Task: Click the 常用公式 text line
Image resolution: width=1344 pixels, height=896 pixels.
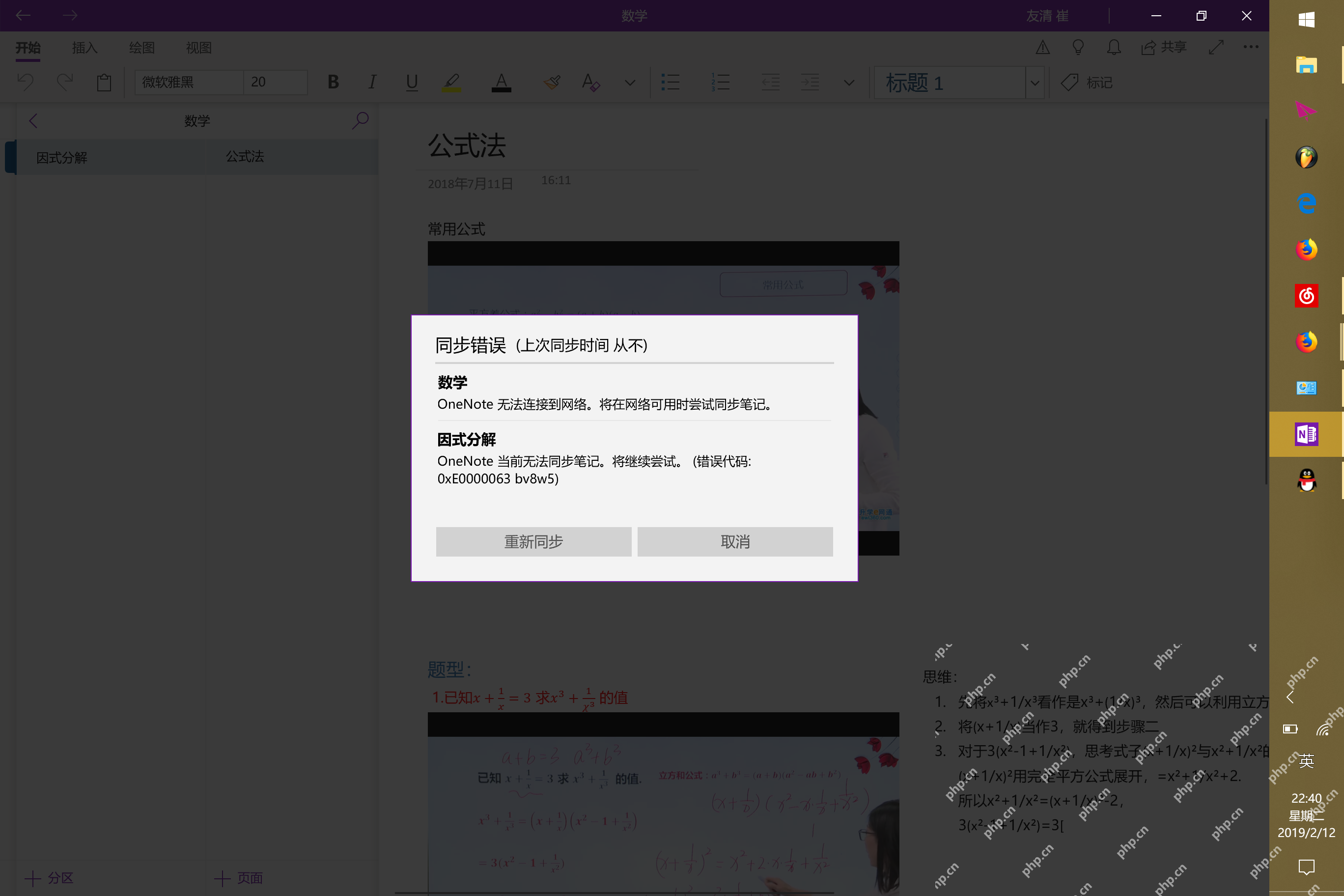Action: tap(456, 229)
